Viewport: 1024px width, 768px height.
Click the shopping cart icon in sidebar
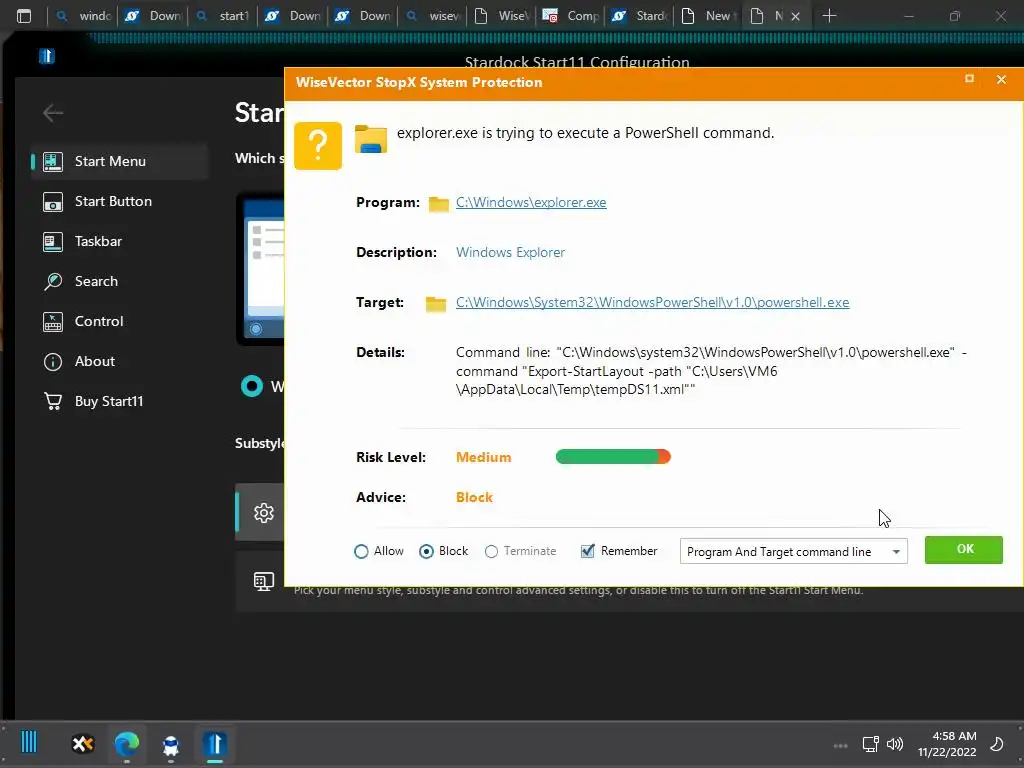[x=53, y=401]
